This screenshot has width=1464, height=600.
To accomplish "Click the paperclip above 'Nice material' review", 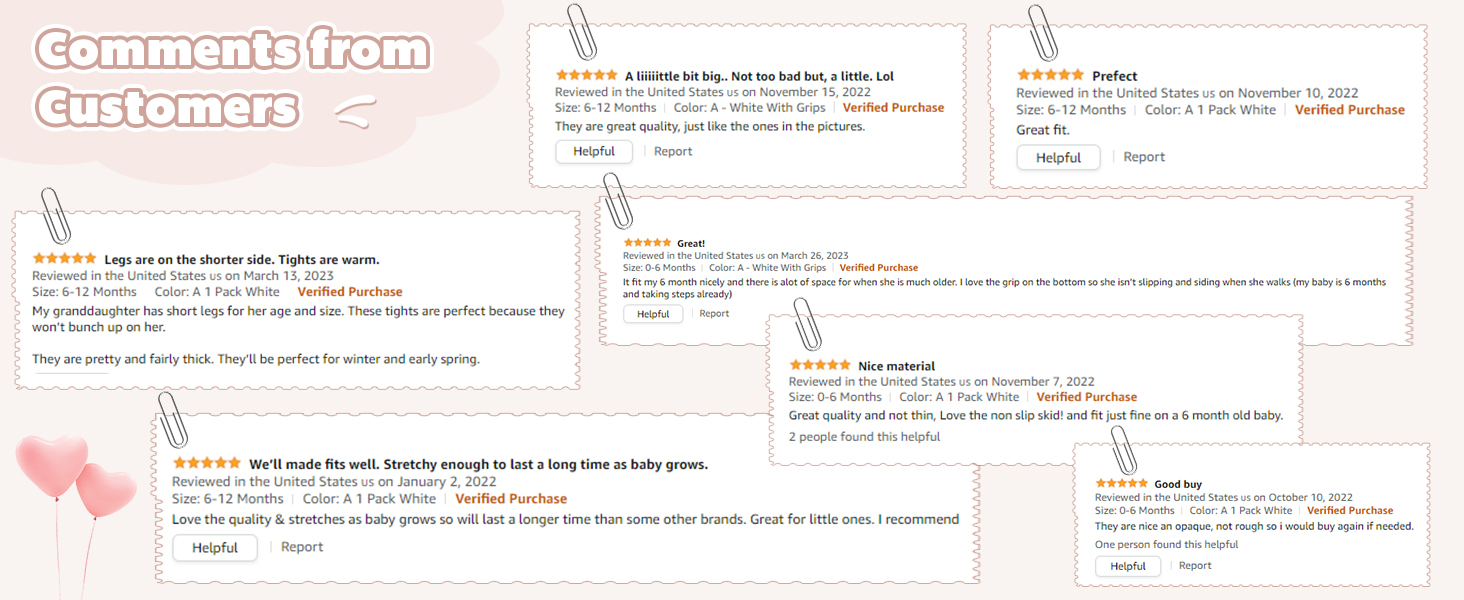I will point(806,322).
